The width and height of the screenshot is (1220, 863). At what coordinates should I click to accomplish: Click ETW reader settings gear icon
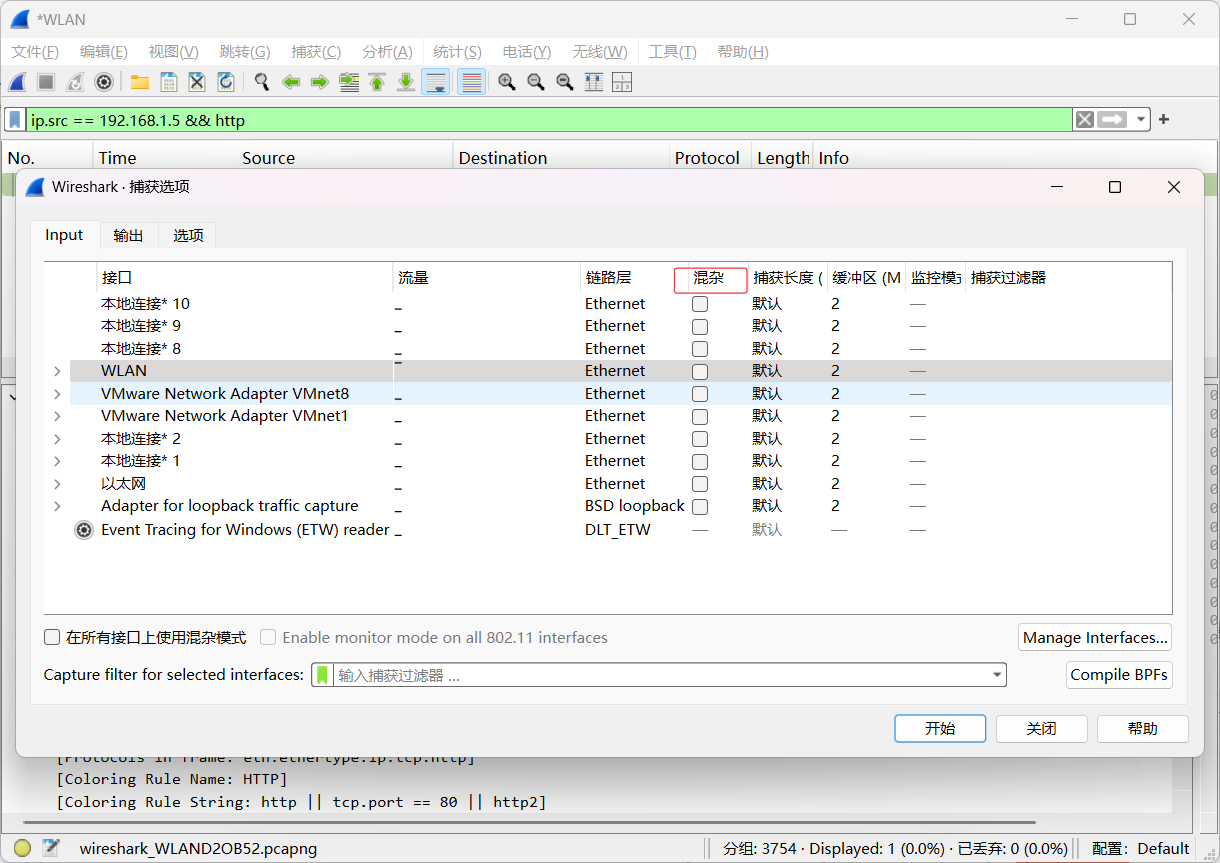[84, 530]
